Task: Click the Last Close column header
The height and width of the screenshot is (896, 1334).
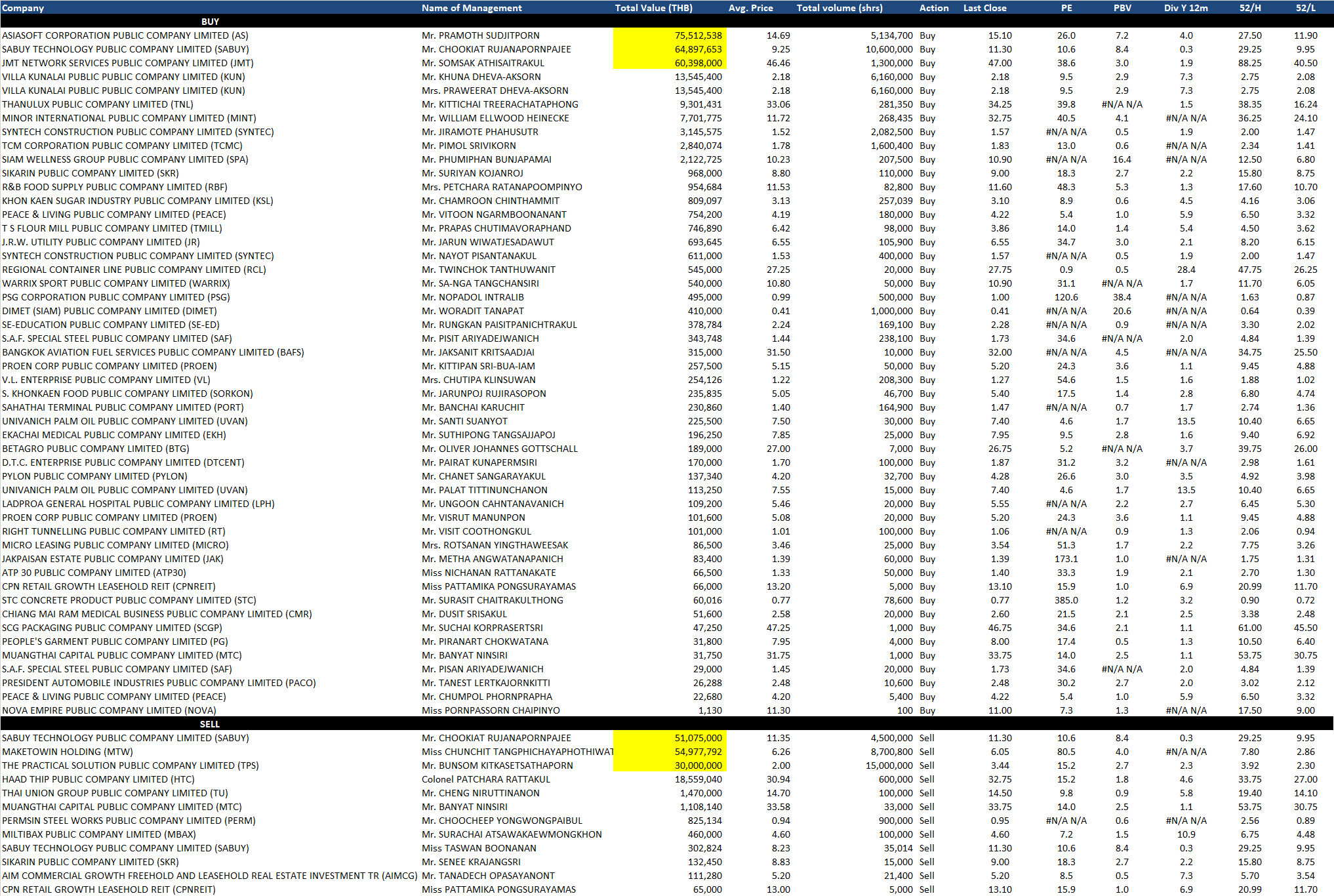Action: 984,8
